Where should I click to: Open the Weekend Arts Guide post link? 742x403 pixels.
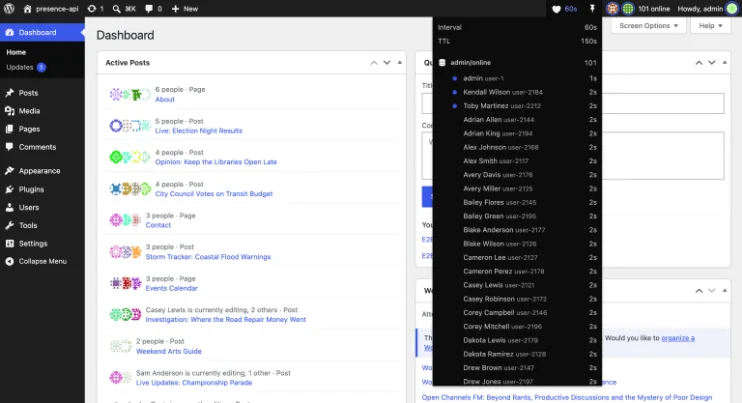point(168,351)
